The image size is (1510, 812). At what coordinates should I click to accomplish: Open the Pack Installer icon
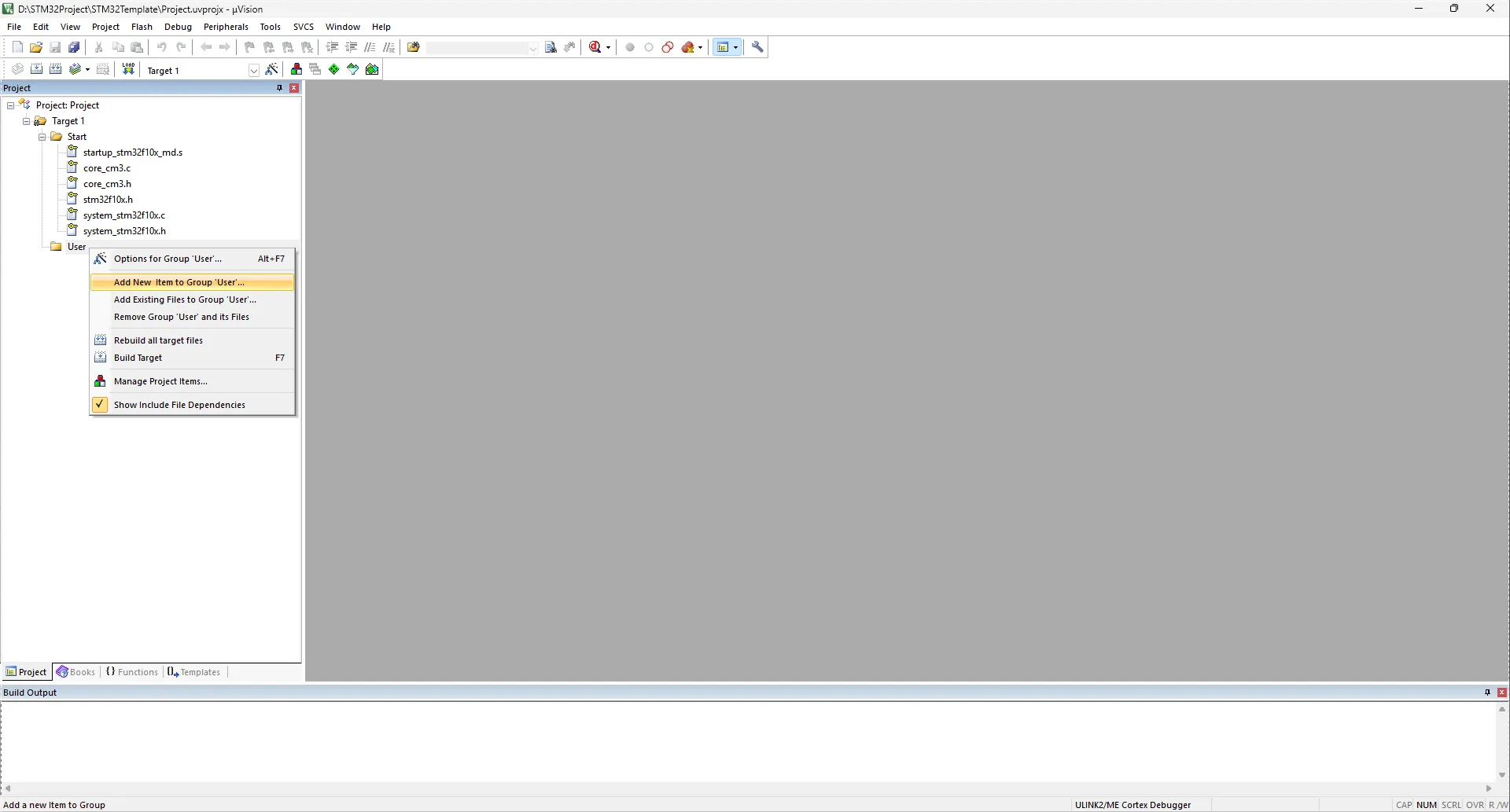tap(373, 69)
